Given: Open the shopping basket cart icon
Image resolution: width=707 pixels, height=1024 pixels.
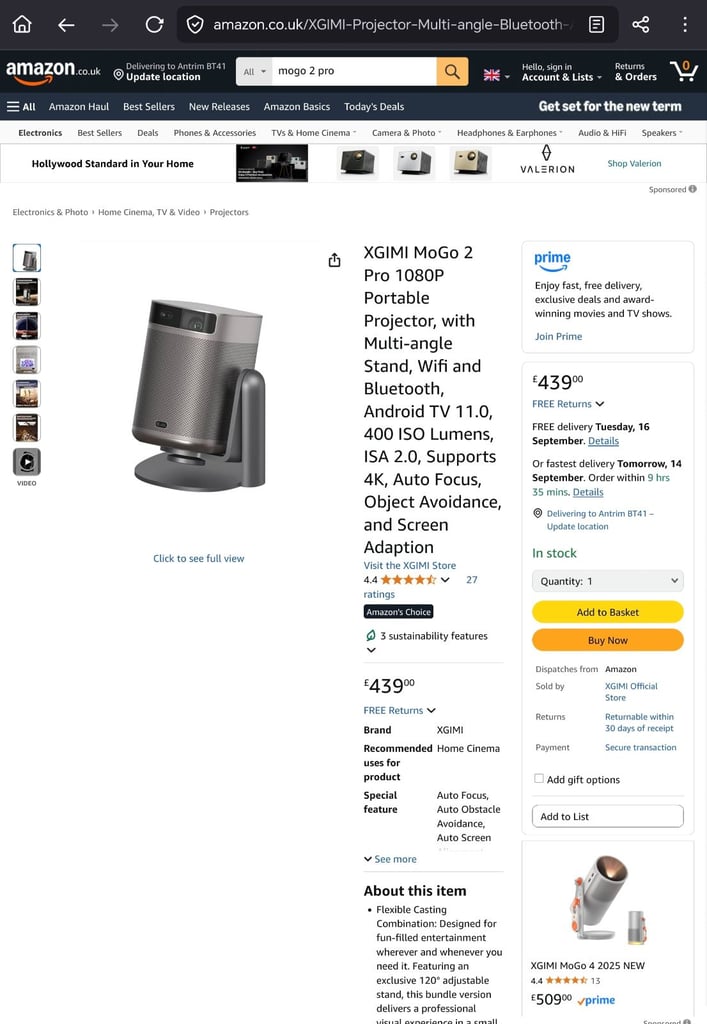Looking at the screenshot, I should pyautogui.click(x=683, y=71).
